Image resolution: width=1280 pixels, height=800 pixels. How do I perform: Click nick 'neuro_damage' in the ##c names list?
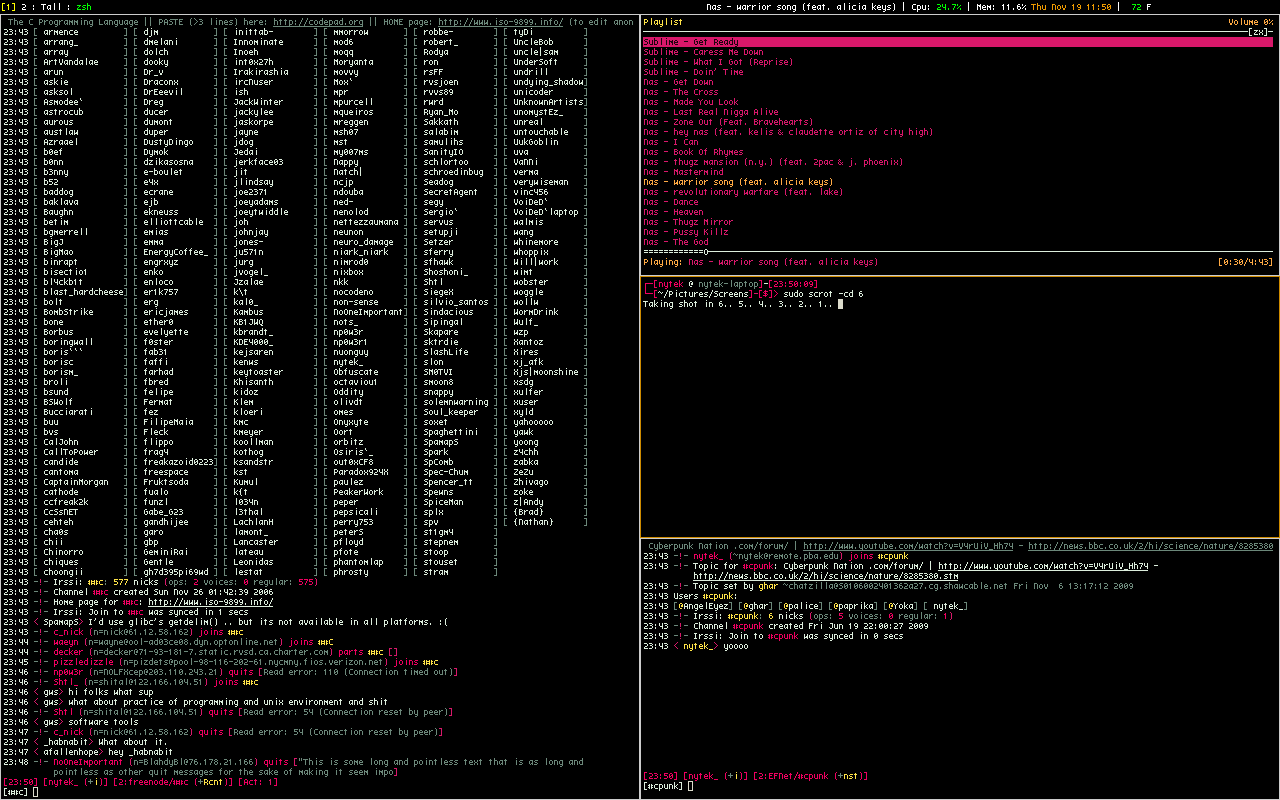[364, 242]
